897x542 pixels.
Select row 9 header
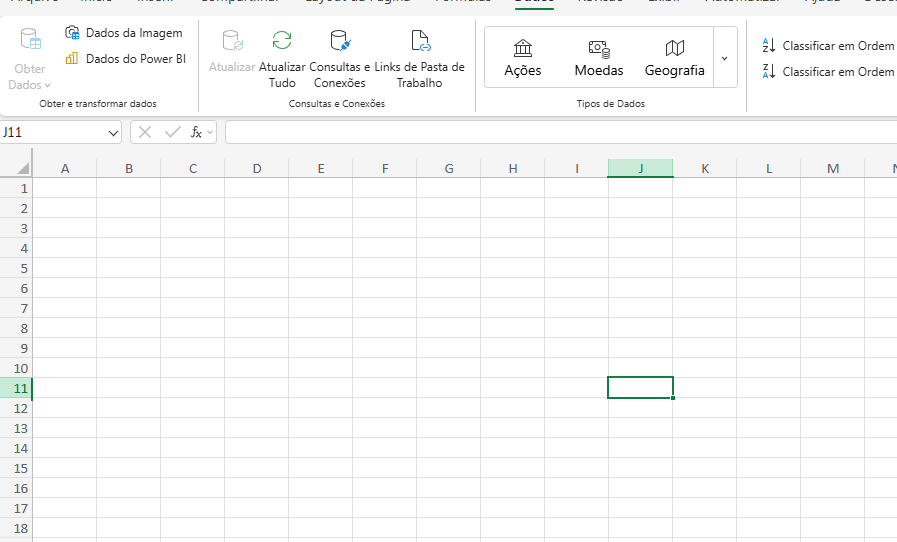click(x=16, y=349)
